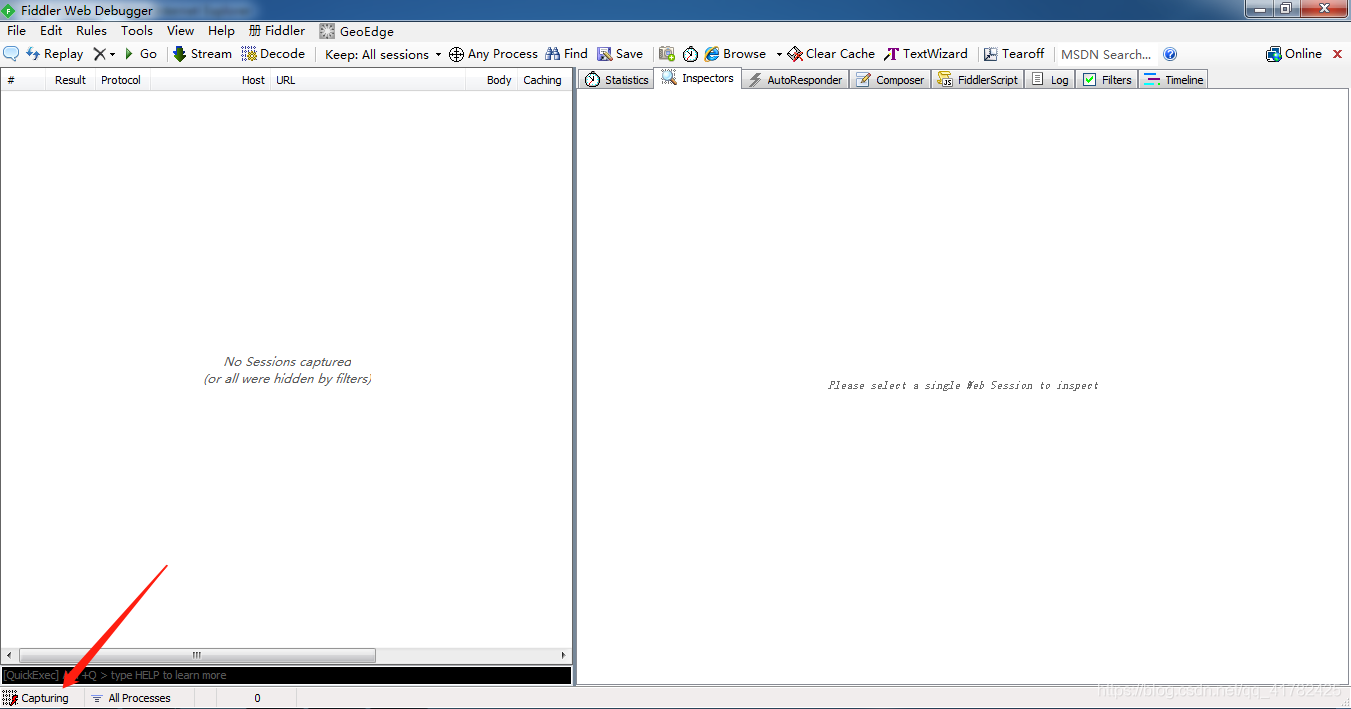Open the View menu

tap(181, 31)
